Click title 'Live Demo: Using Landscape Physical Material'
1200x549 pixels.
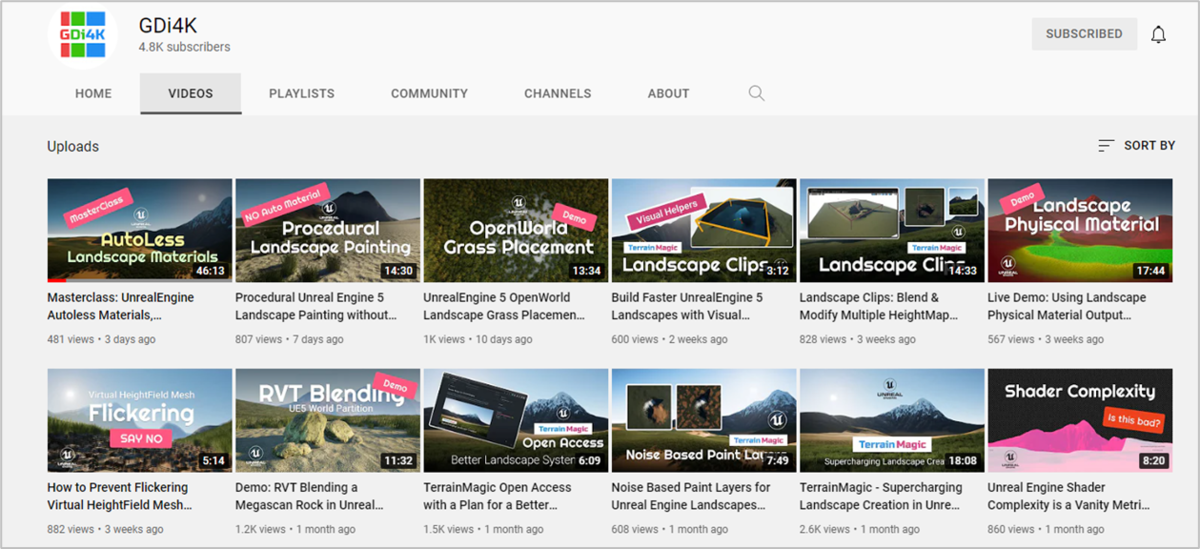tap(1067, 306)
